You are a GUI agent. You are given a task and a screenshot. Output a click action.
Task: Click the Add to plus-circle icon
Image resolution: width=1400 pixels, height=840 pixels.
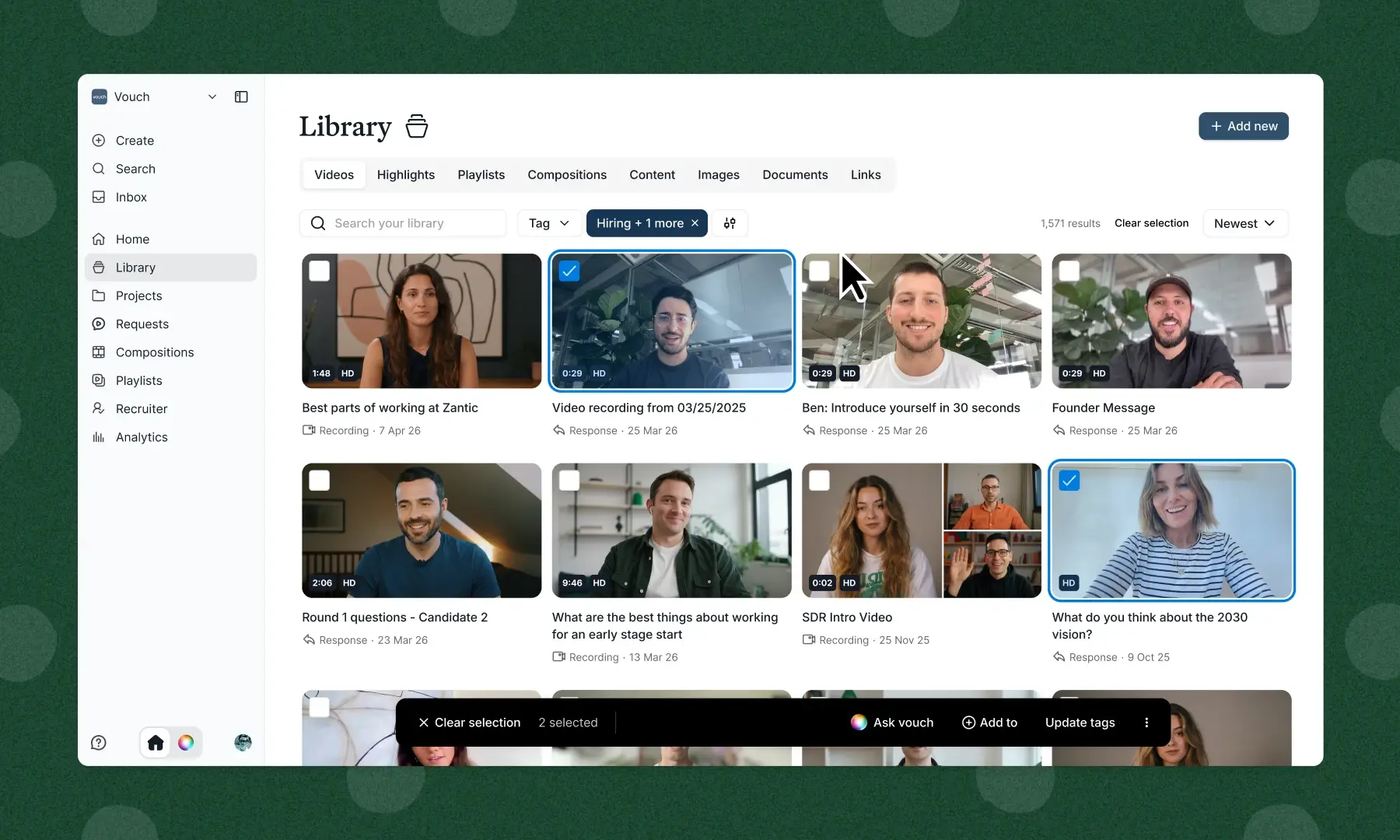click(x=969, y=723)
